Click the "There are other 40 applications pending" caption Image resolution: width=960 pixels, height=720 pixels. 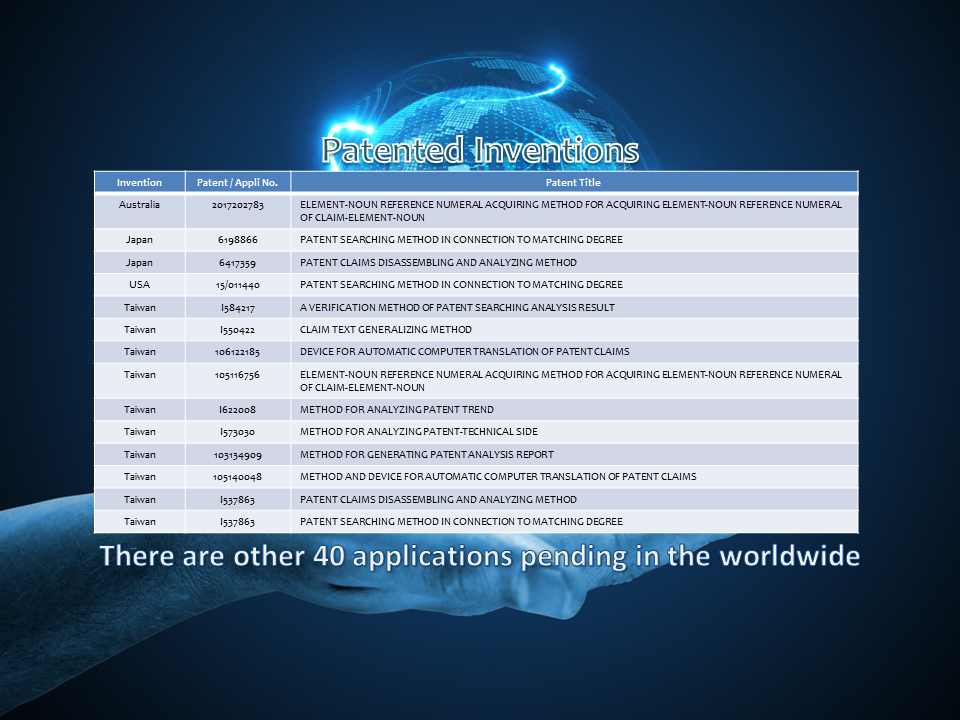480,556
